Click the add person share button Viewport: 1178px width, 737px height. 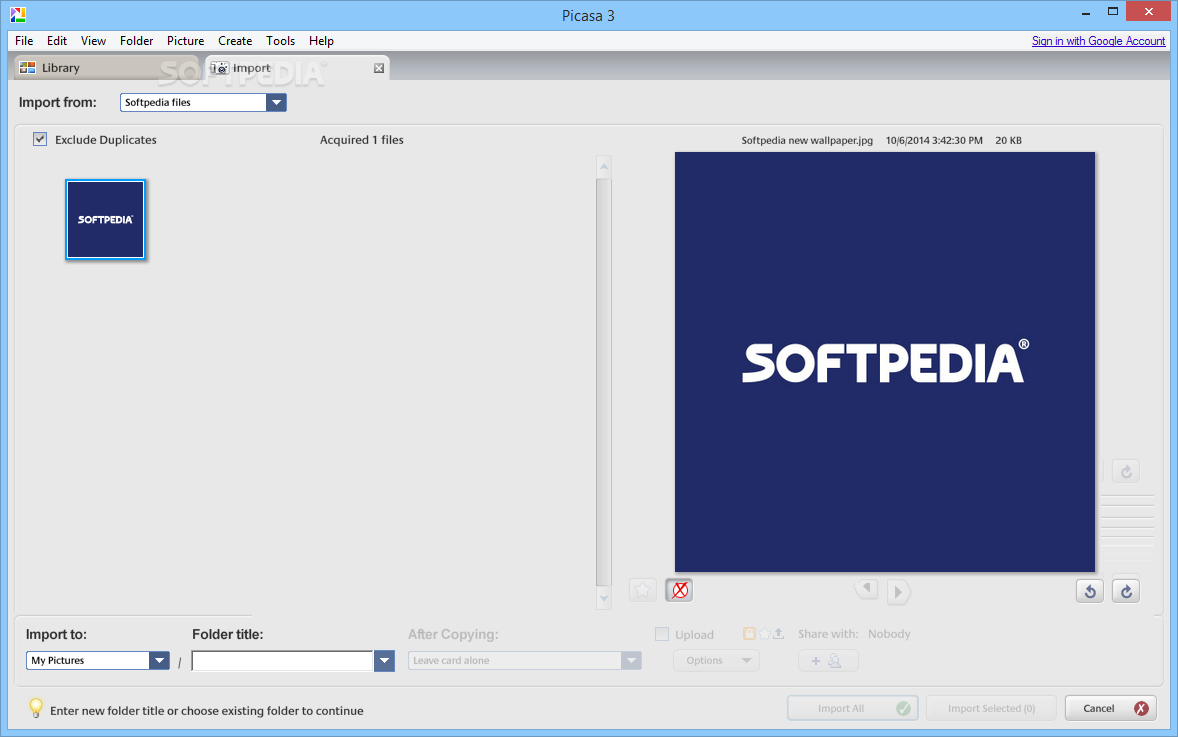(x=828, y=661)
